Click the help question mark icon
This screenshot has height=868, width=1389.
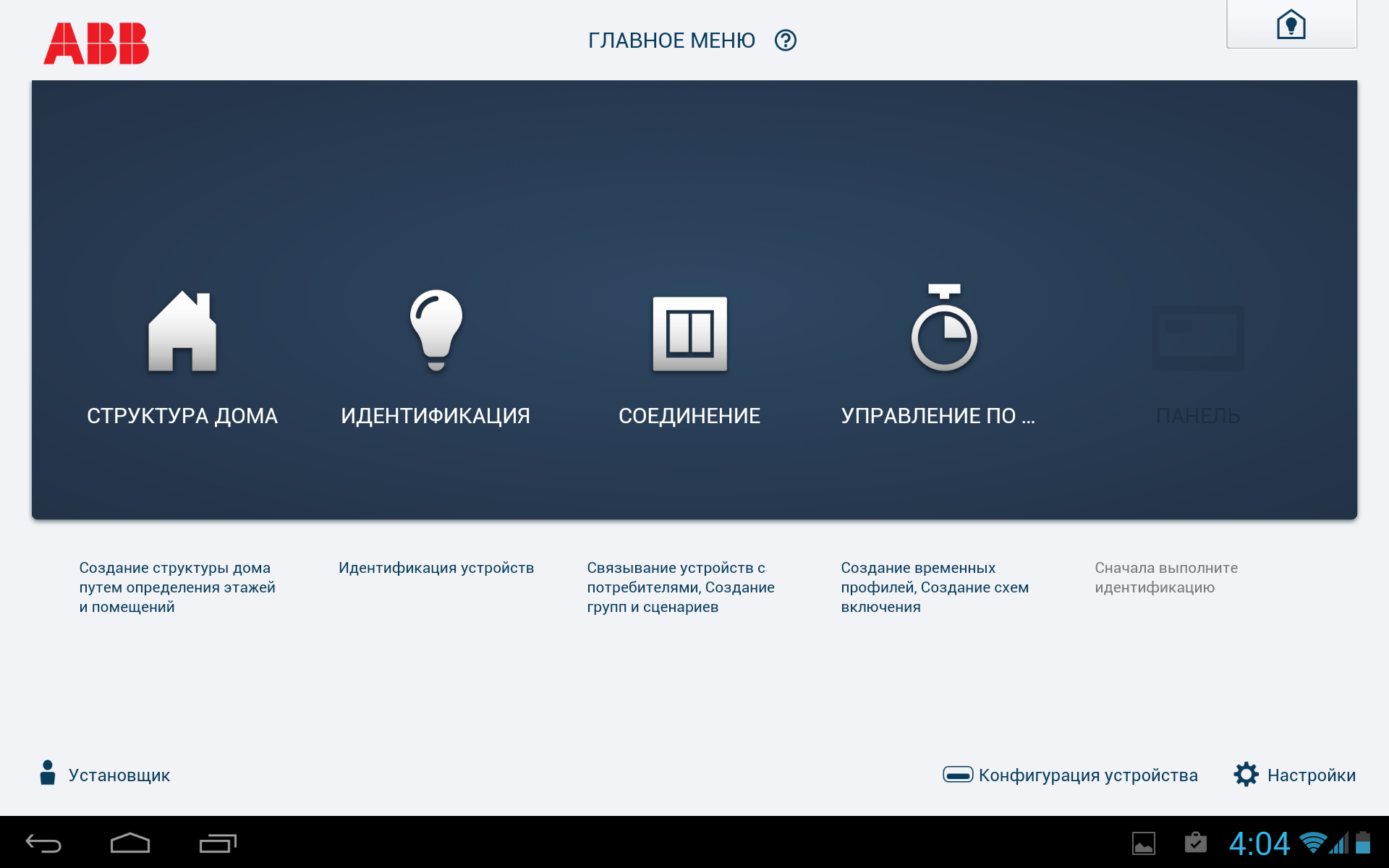(785, 41)
